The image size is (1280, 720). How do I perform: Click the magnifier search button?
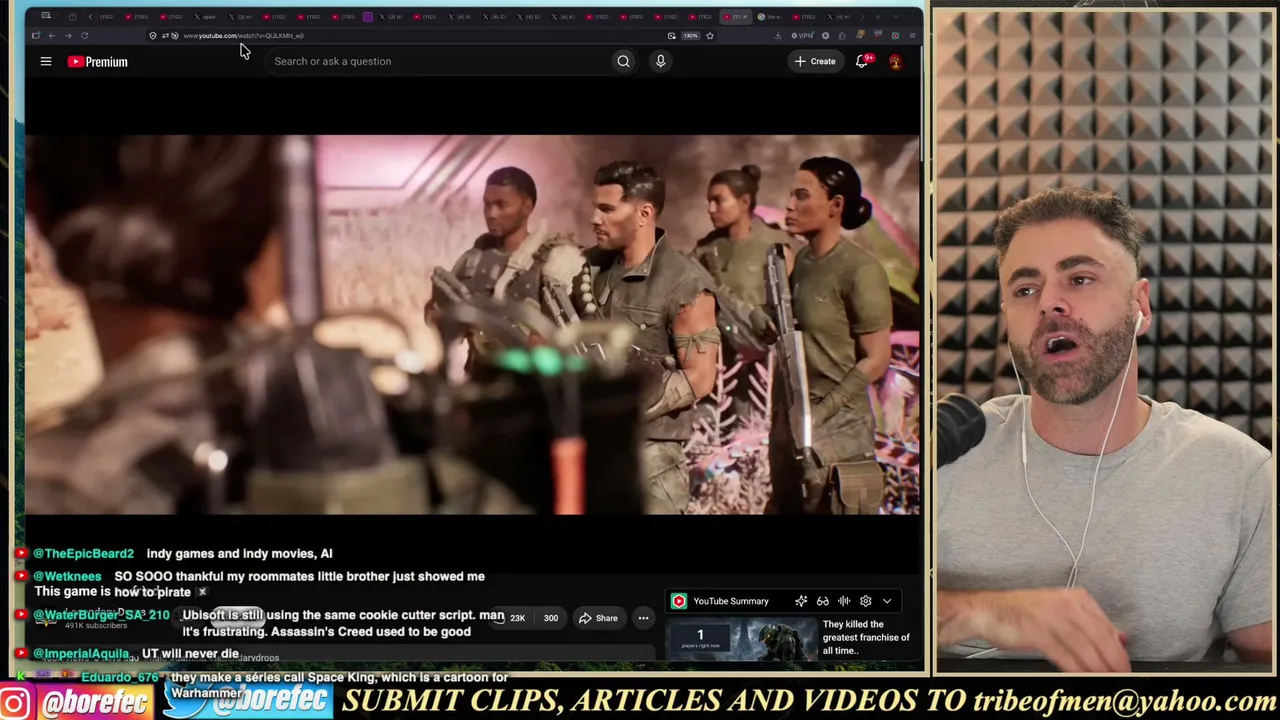pos(623,61)
